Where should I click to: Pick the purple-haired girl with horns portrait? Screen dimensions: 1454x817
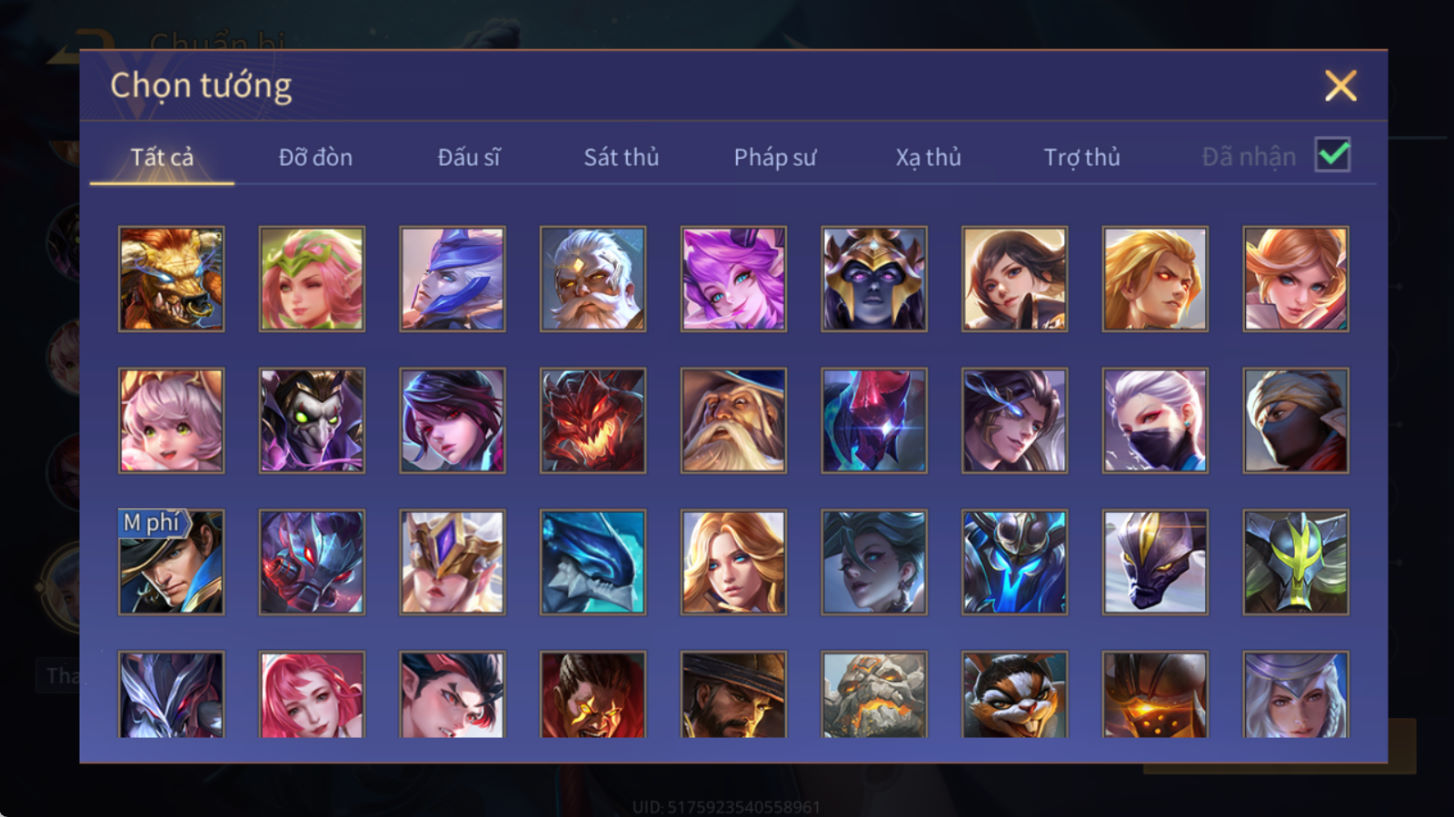click(x=733, y=279)
